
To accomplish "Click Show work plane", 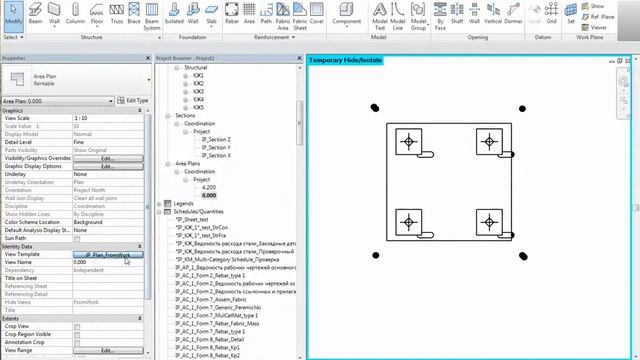I will pyautogui.click(x=593, y=6).
